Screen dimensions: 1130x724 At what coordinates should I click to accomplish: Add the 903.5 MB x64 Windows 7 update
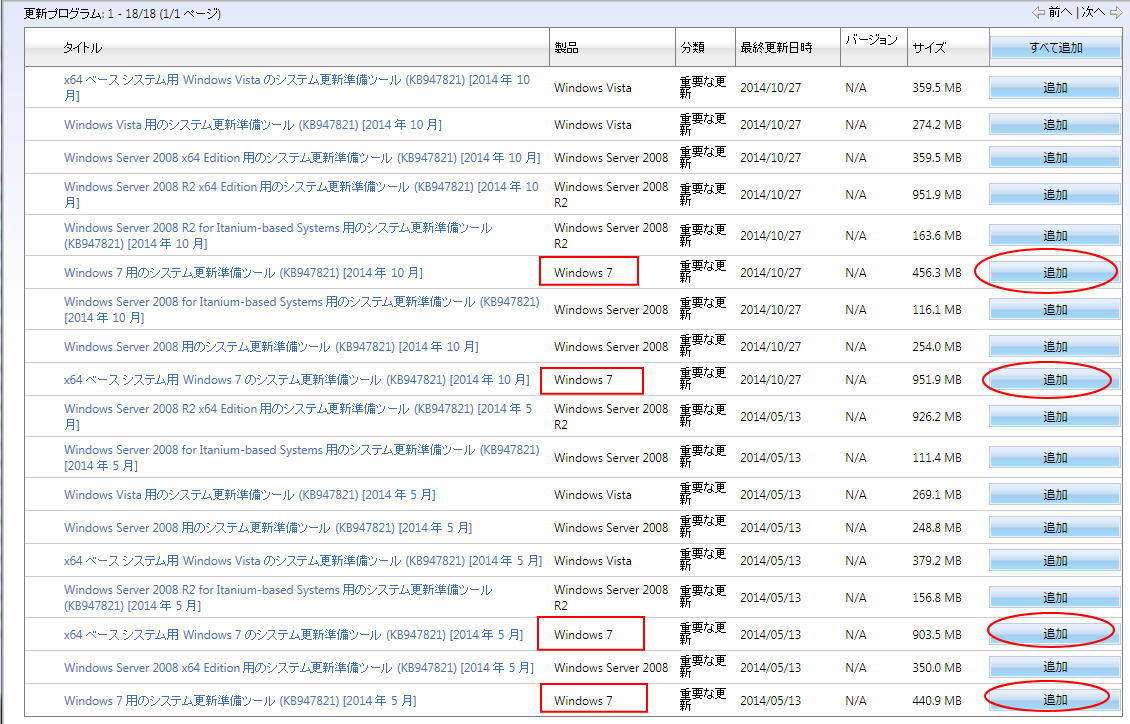1055,634
